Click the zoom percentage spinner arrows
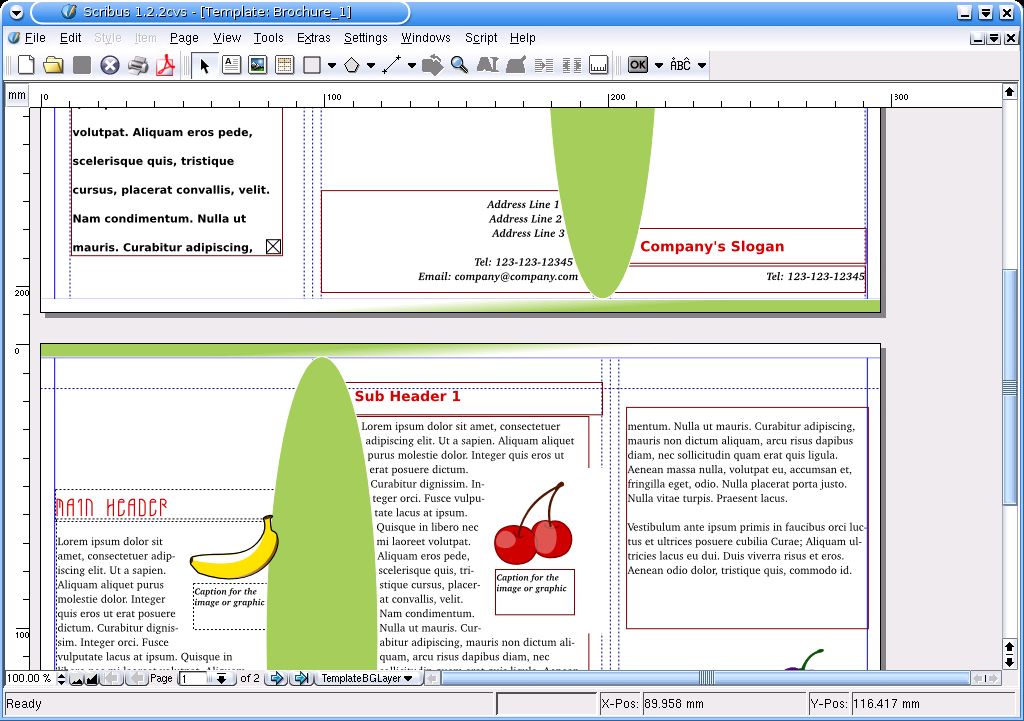The width and height of the screenshot is (1024, 721). tap(61, 679)
